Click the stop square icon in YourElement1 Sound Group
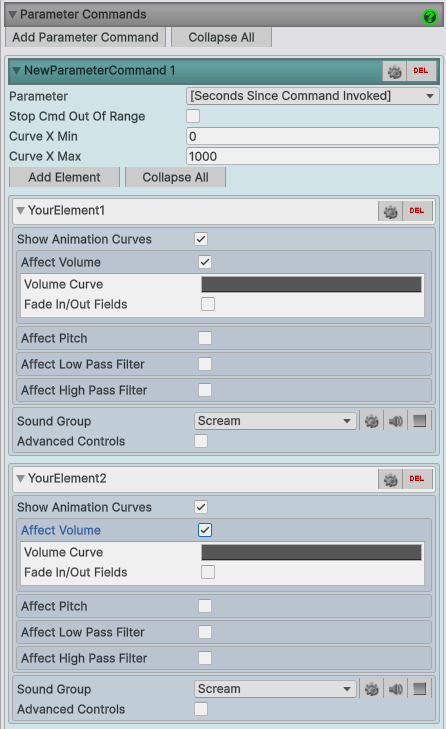 (419, 421)
